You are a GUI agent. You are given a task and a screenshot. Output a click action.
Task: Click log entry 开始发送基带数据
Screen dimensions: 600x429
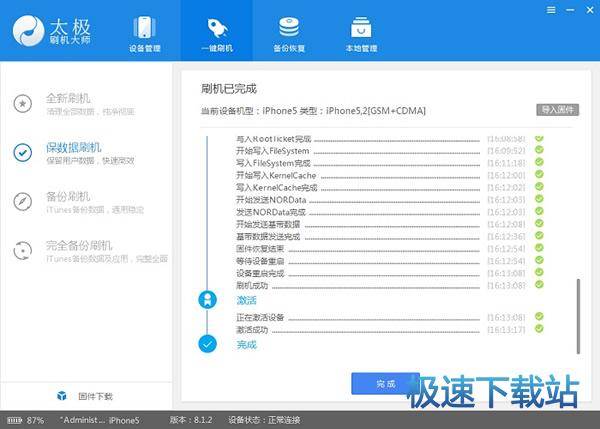tap(268, 224)
